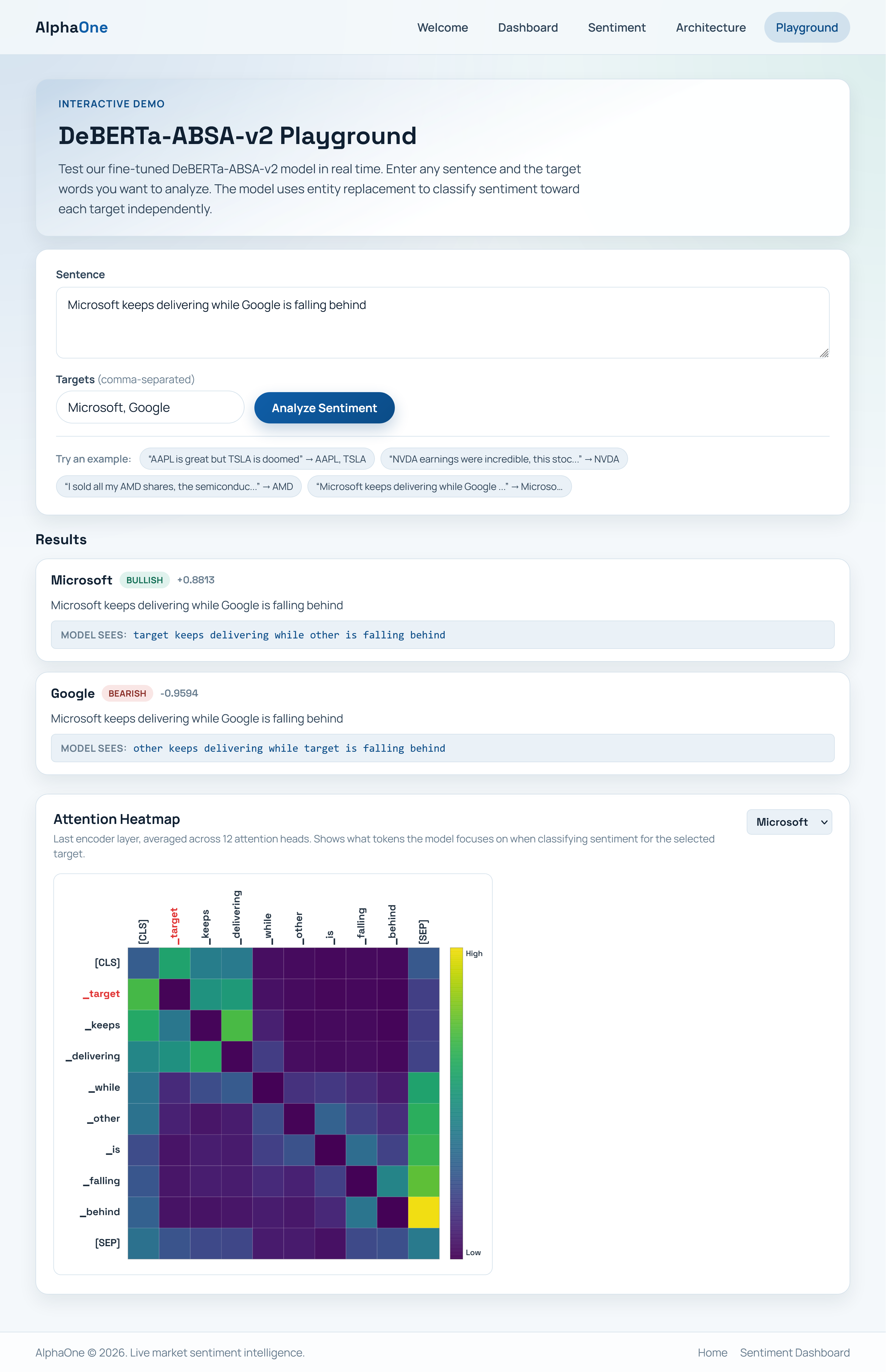886x1372 pixels.
Task: Try the AAPL and TSLA example
Action: 256,459
